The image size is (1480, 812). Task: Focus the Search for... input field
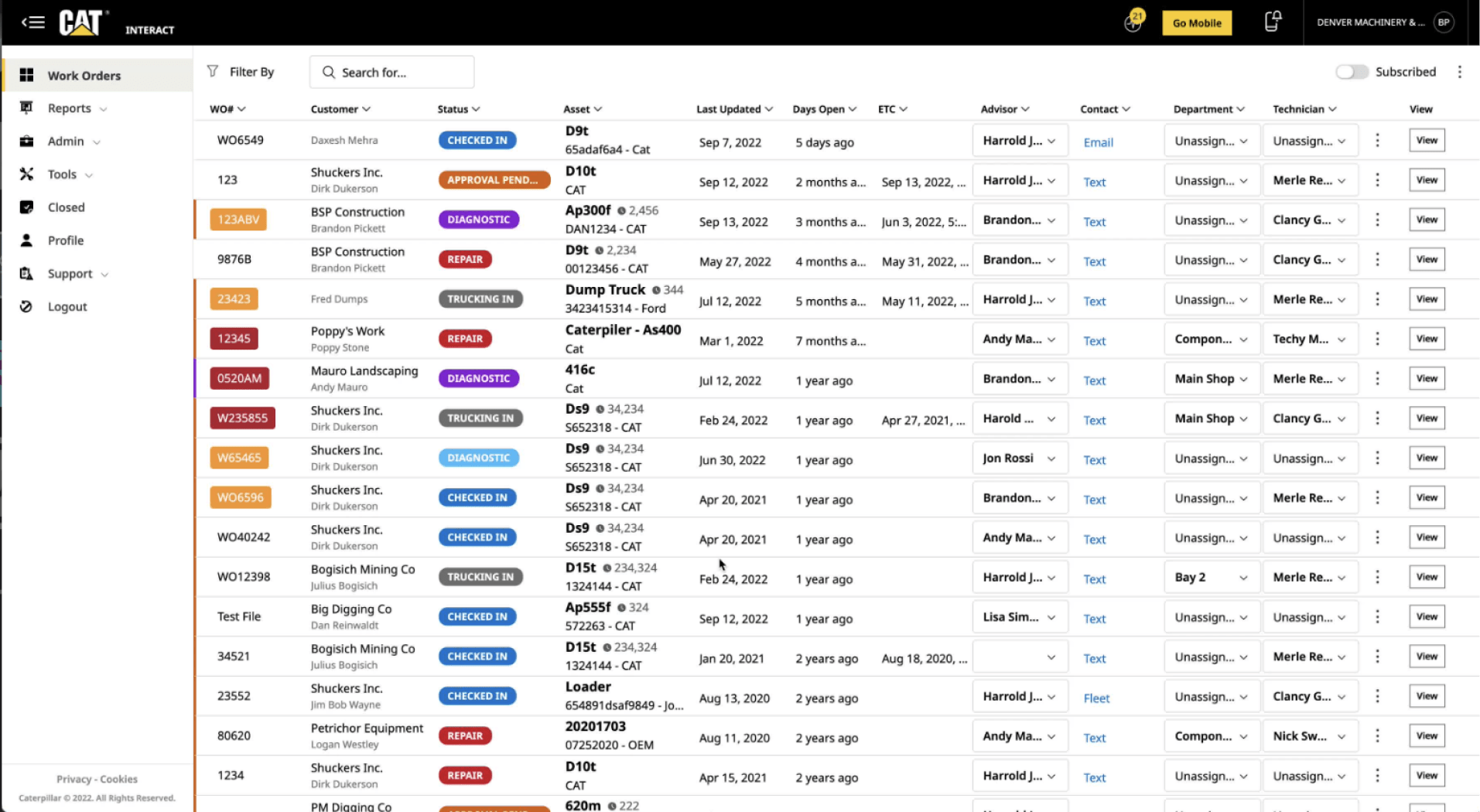click(391, 72)
